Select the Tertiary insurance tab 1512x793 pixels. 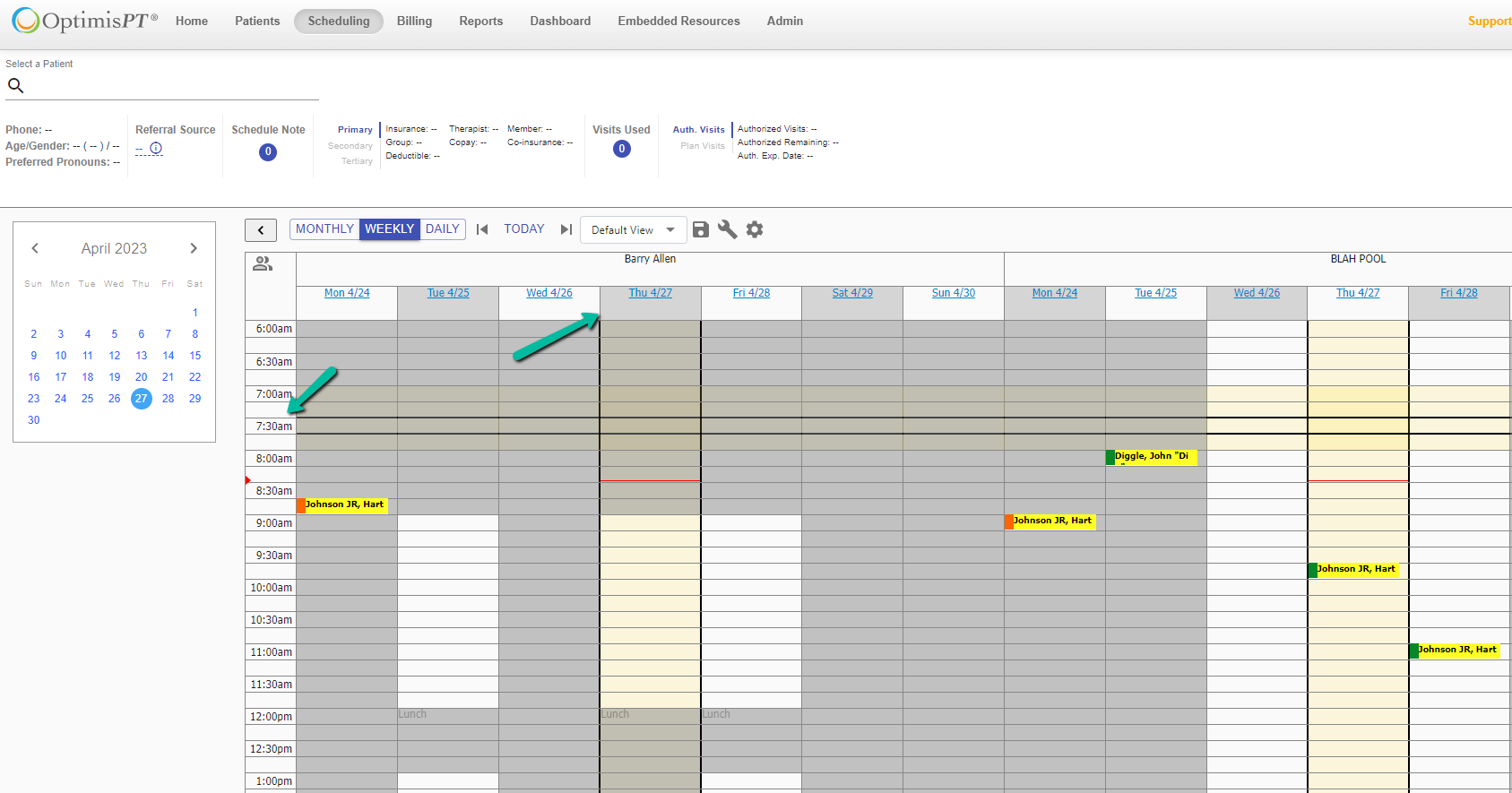click(357, 161)
